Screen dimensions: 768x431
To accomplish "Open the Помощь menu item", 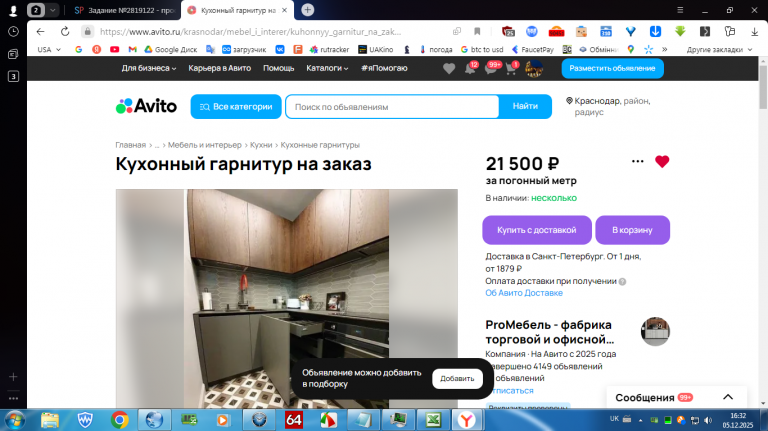I will [279, 69].
